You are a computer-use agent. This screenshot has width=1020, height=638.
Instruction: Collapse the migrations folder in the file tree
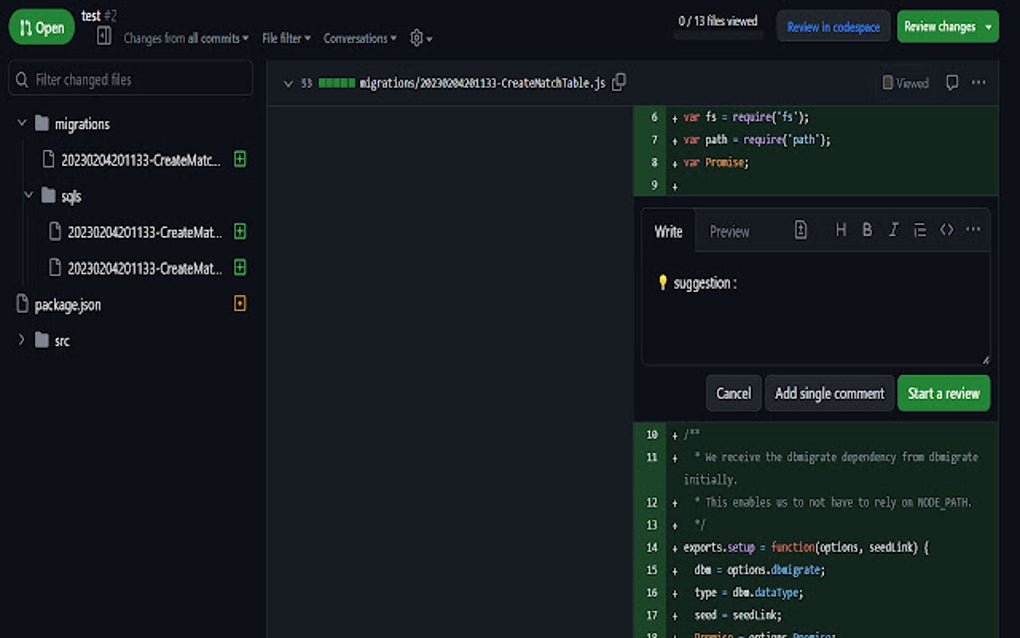24,123
